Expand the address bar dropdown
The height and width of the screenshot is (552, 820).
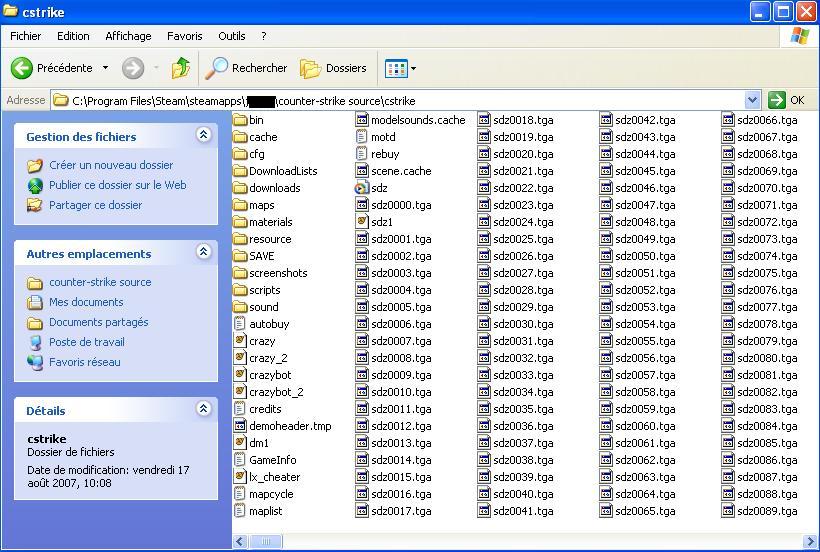coord(752,100)
